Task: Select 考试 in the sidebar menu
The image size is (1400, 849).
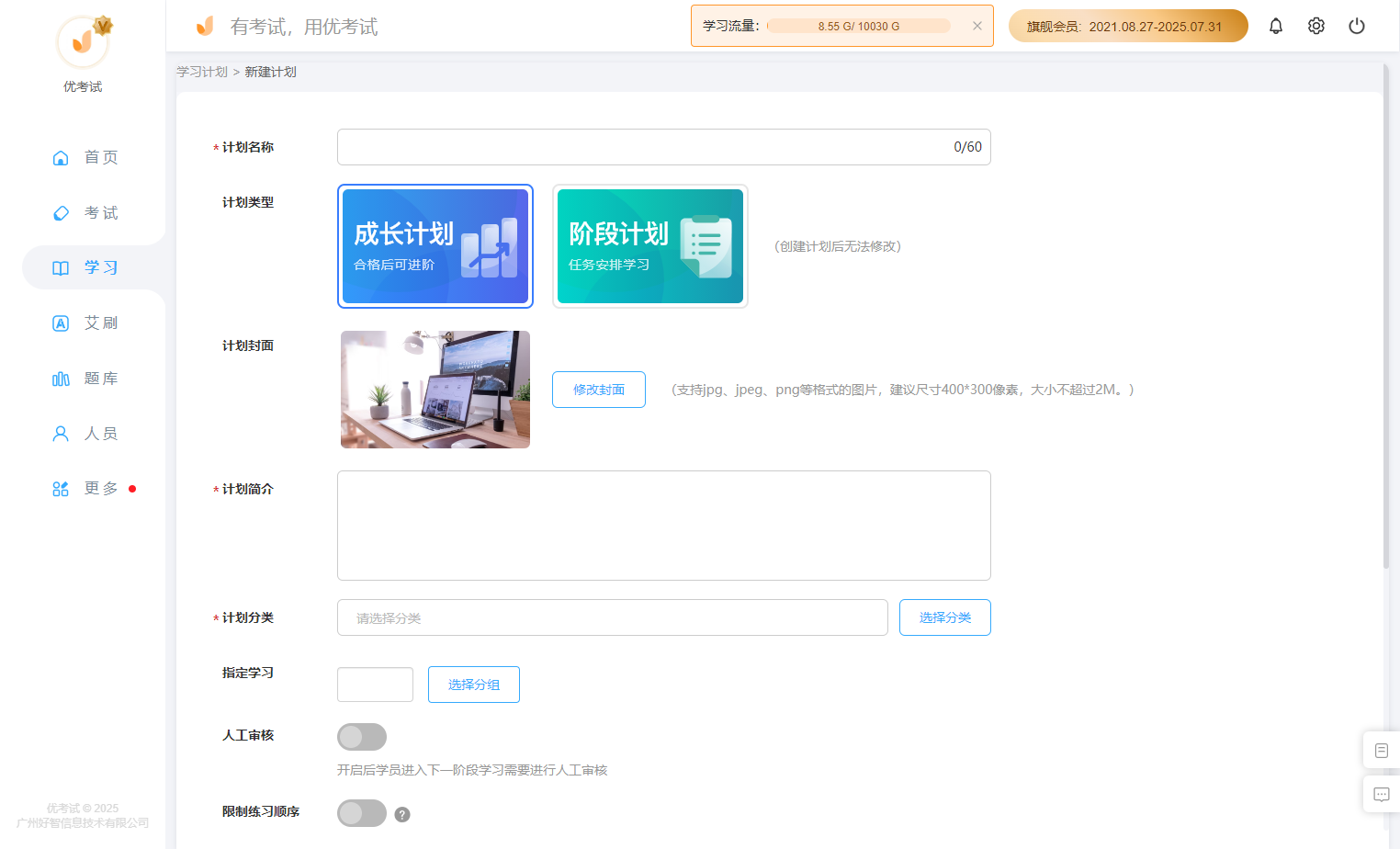Action: 101,213
